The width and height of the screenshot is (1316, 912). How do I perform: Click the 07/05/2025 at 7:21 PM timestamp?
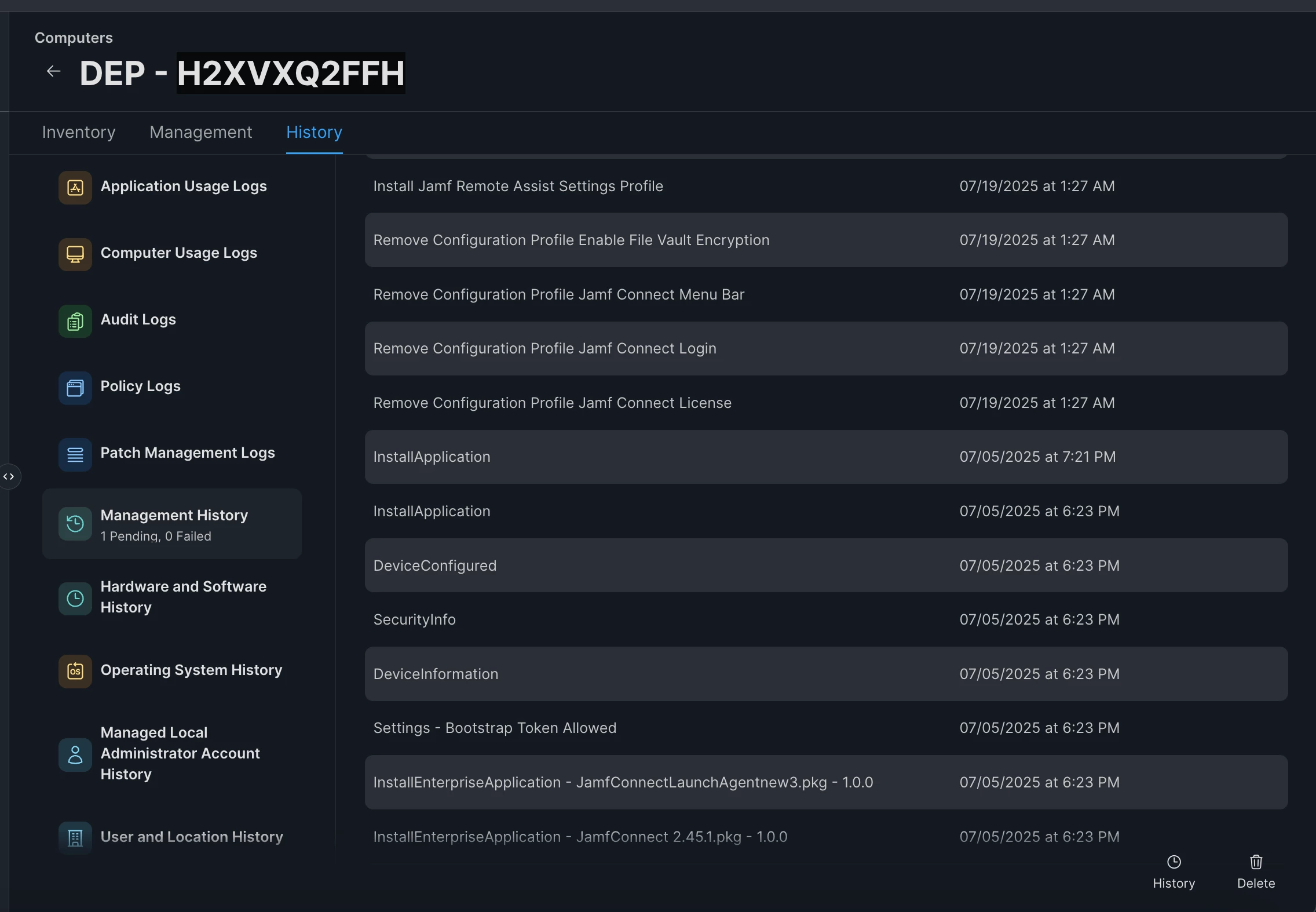pos(1037,457)
